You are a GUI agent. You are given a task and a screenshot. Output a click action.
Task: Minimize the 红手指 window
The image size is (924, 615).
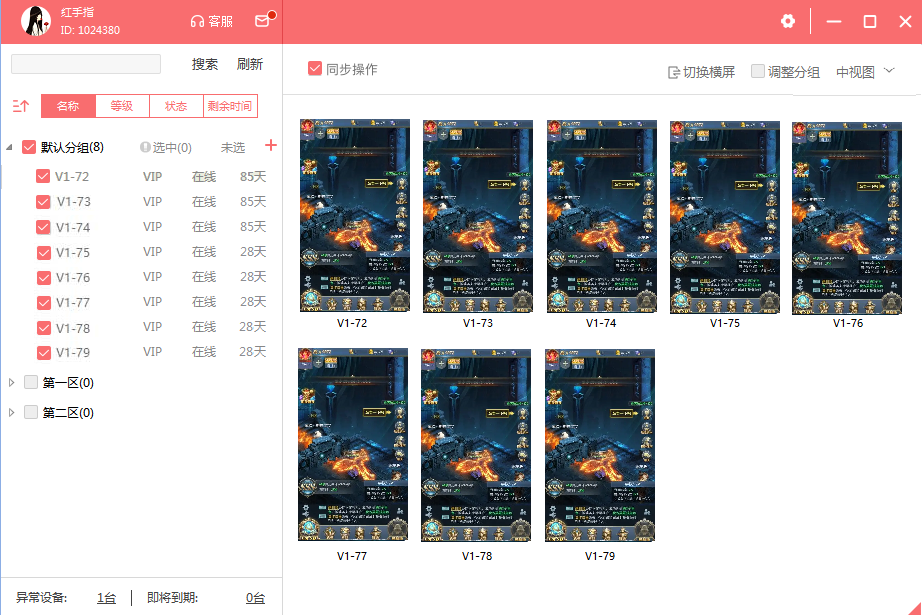point(834,22)
